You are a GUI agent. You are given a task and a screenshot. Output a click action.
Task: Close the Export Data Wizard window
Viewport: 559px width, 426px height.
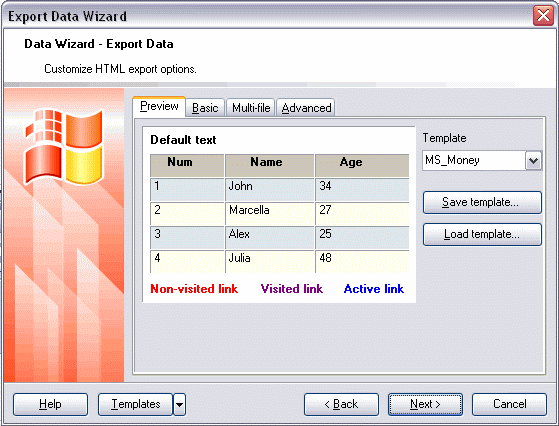pos(543,16)
